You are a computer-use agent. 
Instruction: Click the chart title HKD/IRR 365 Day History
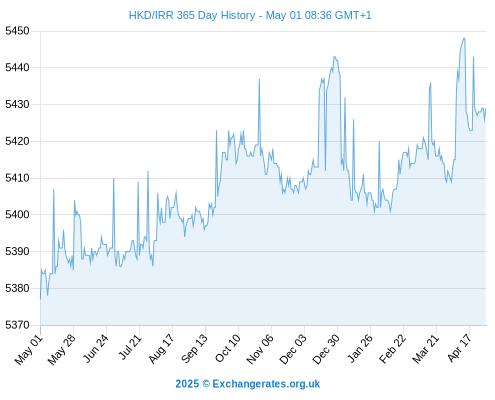pos(192,15)
